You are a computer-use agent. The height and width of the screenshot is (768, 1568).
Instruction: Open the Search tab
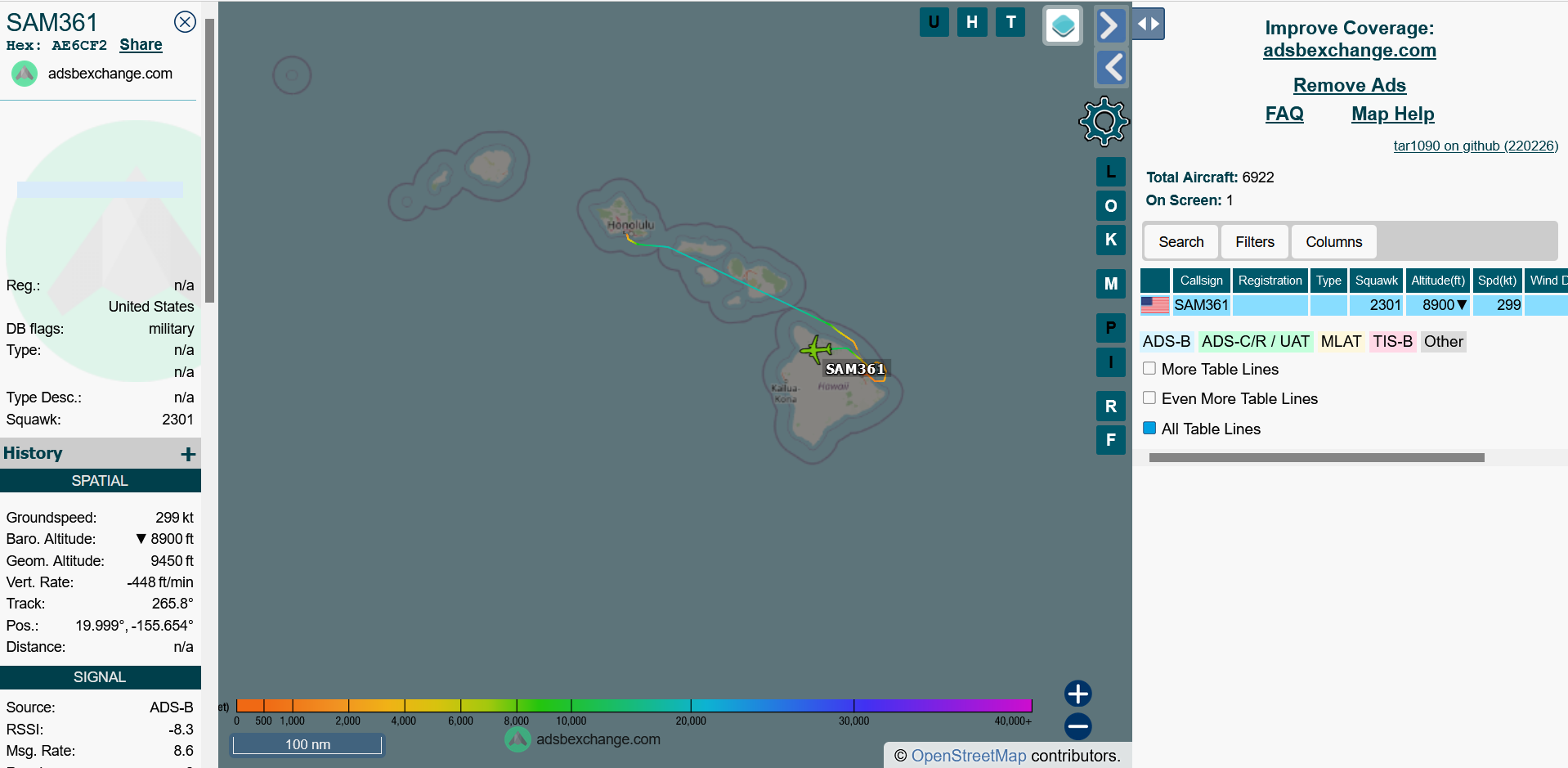1180,242
